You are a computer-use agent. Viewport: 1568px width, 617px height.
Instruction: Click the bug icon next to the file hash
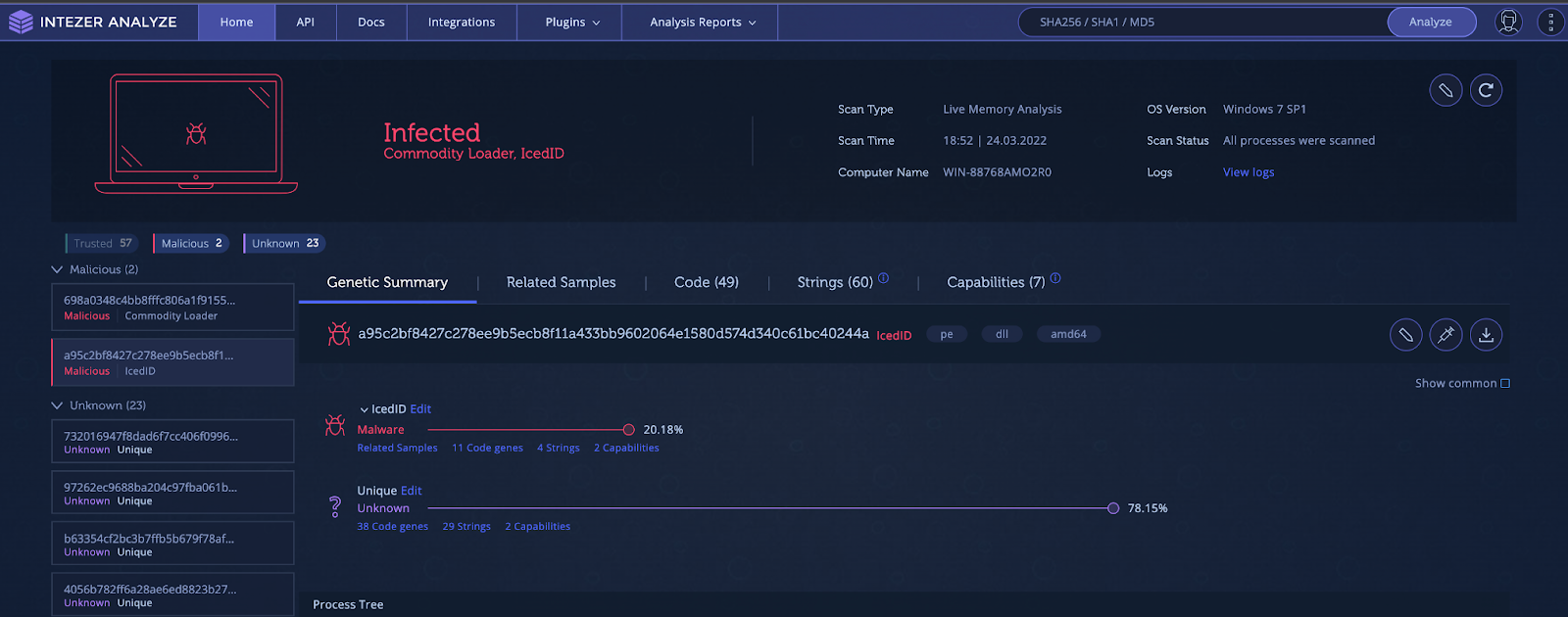pyautogui.click(x=339, y=334)
